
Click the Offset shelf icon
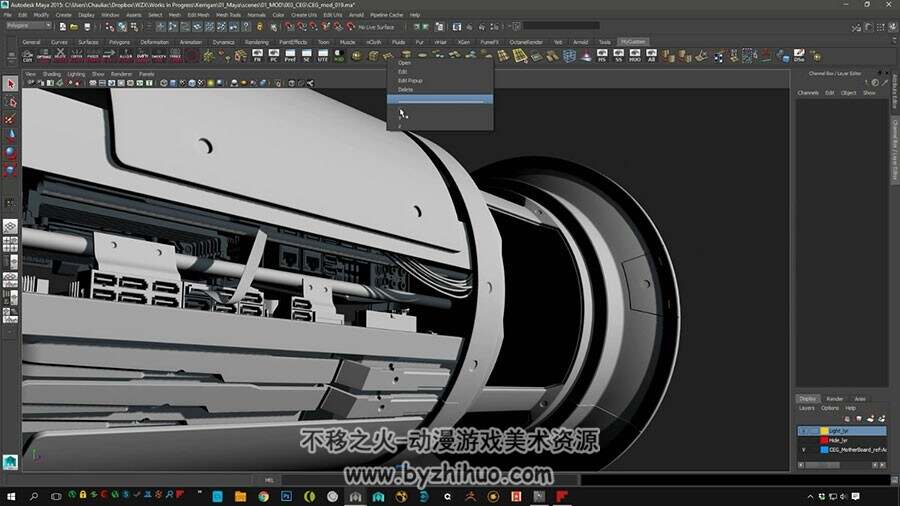click(44, 56)
